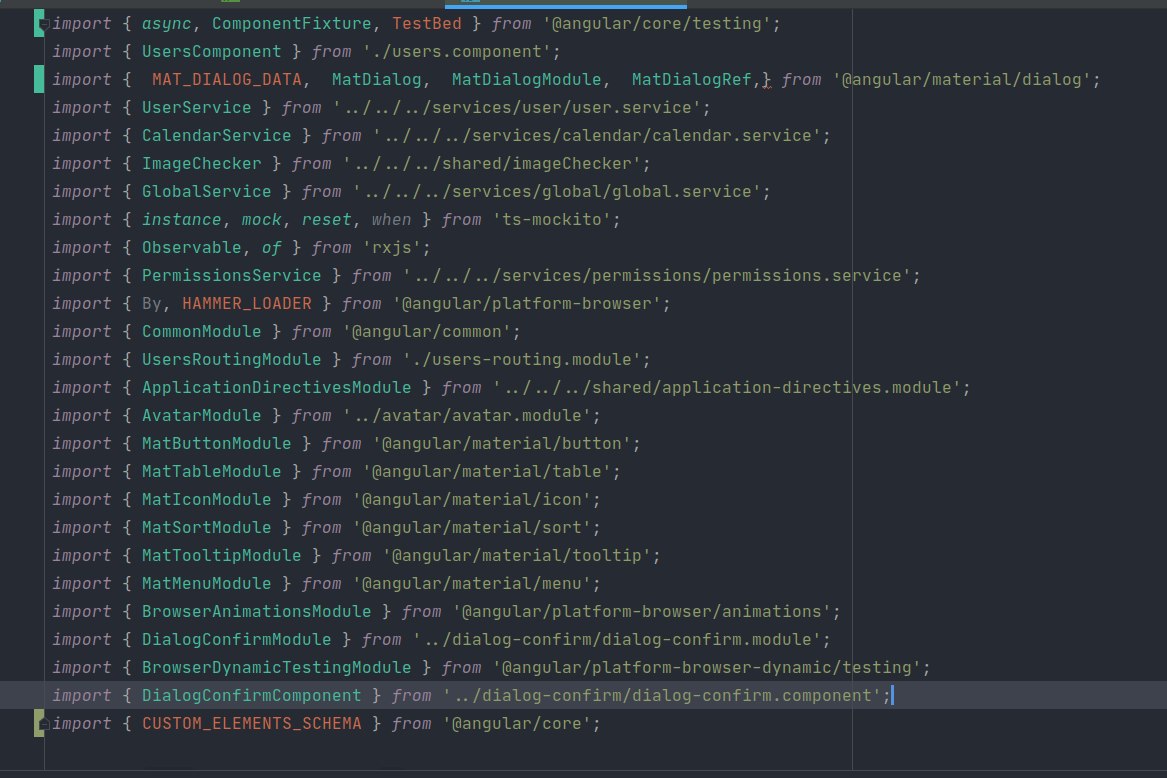Click the '@angular/material/dialog' path string

(962, 80)
